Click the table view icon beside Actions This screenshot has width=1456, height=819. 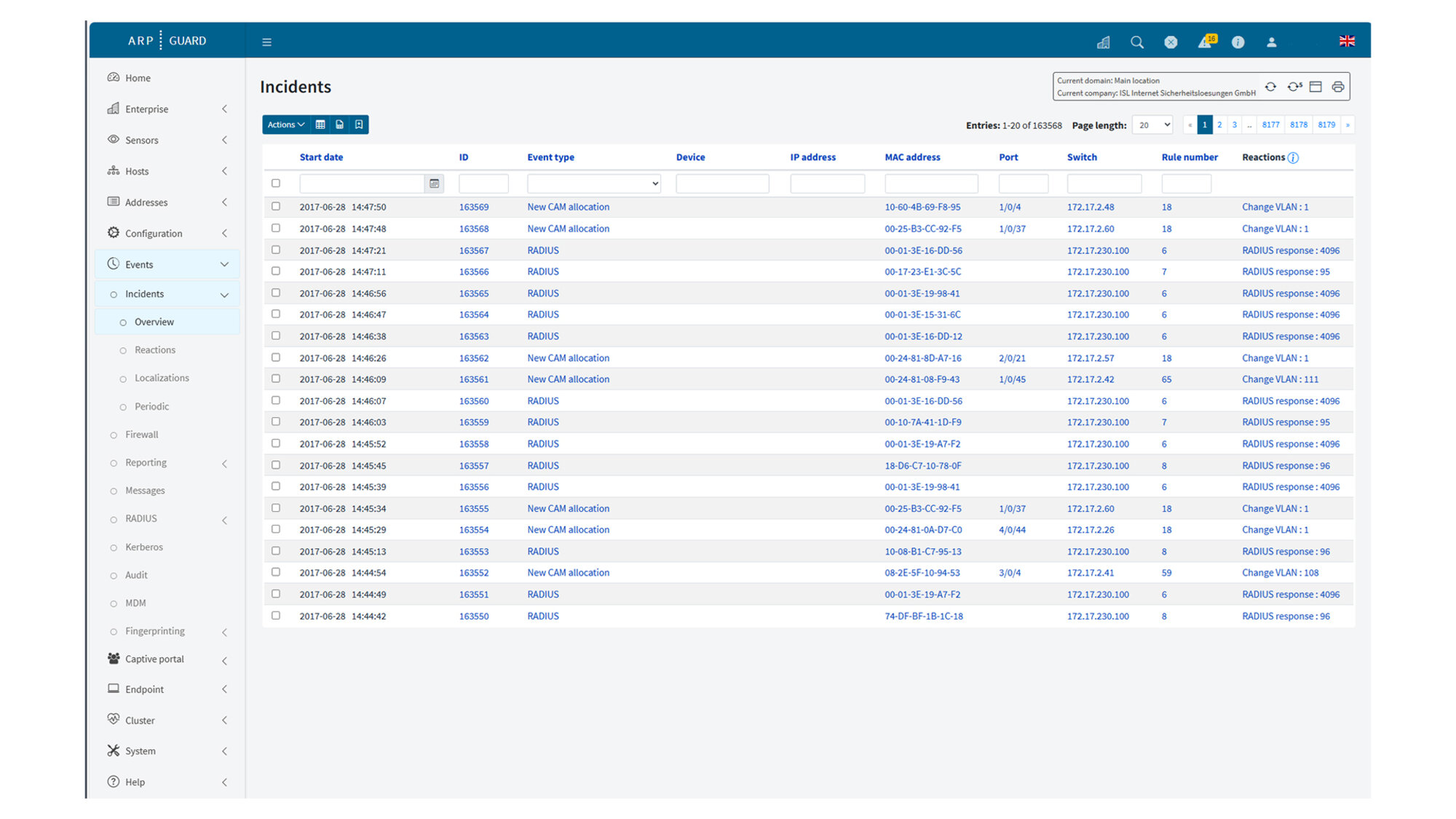(x=320, y=124)
